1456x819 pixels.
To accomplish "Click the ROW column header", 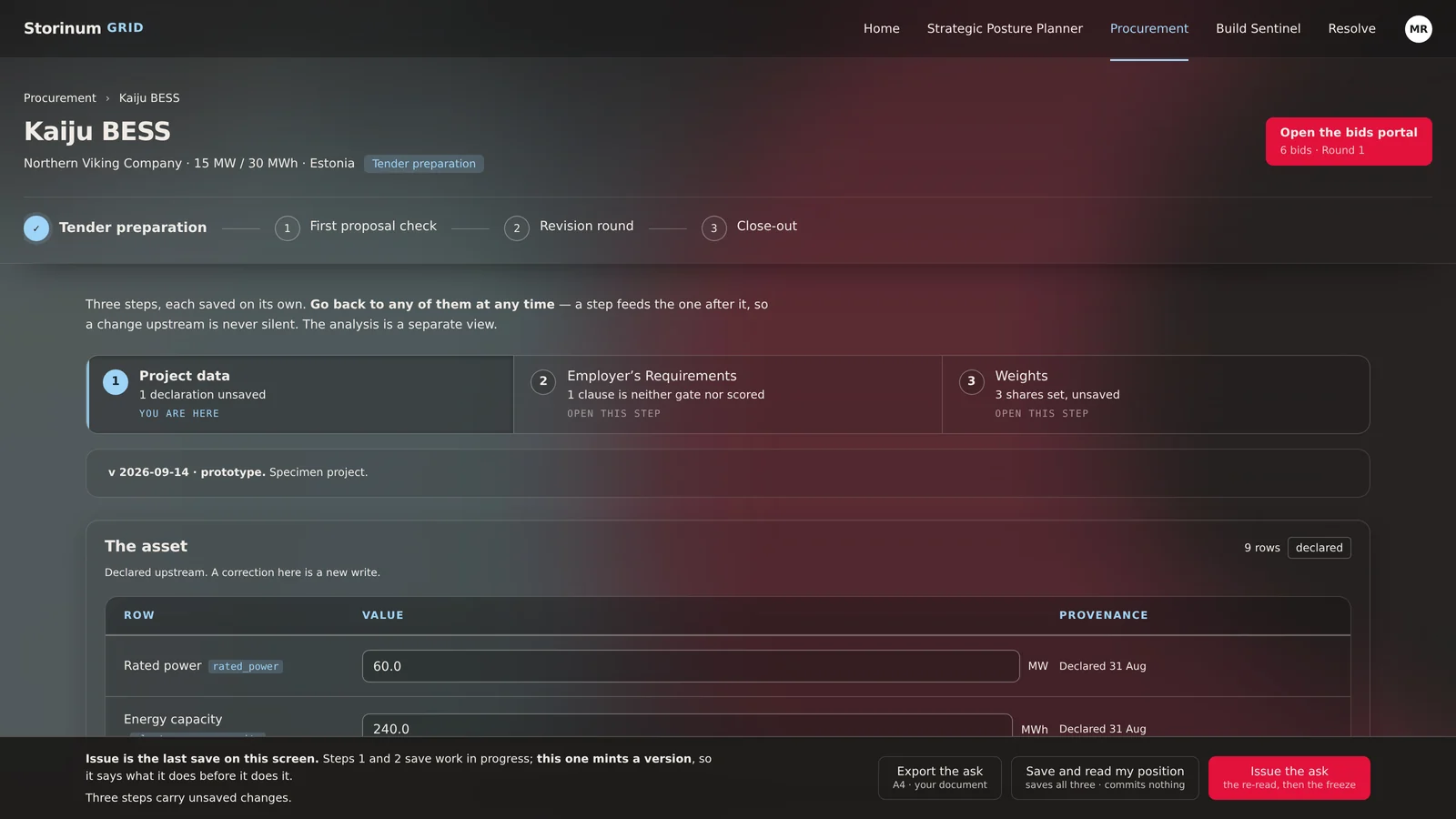I will tap(139, 615).
